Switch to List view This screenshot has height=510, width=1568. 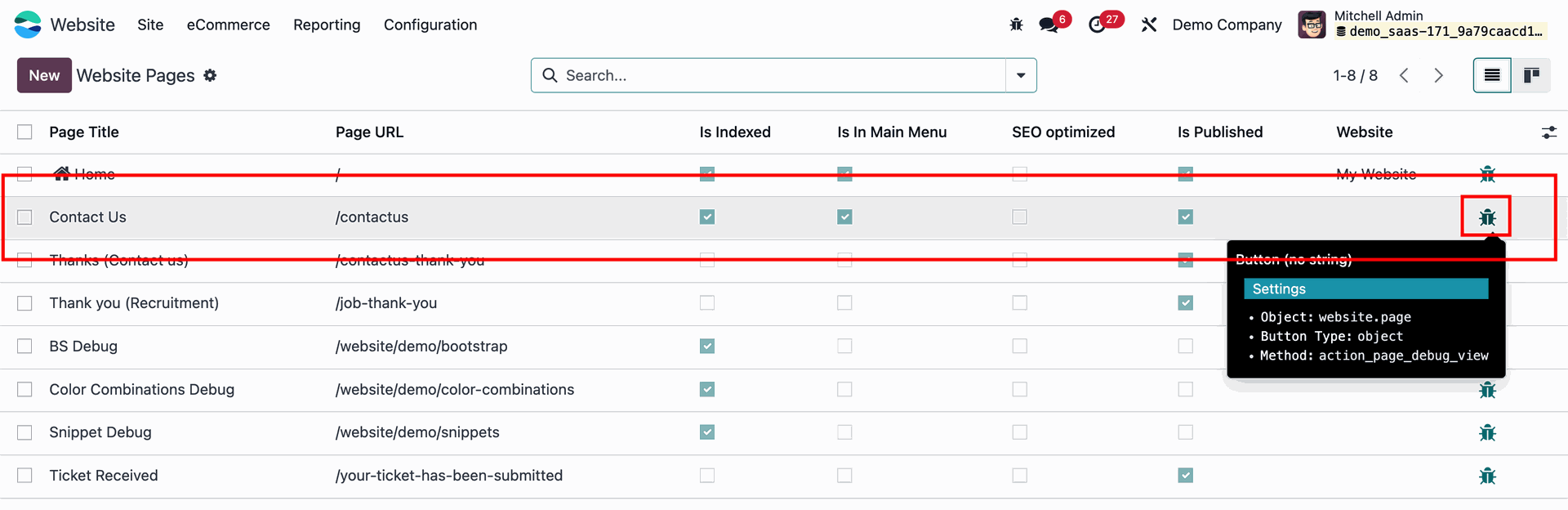pos(1492,75)
